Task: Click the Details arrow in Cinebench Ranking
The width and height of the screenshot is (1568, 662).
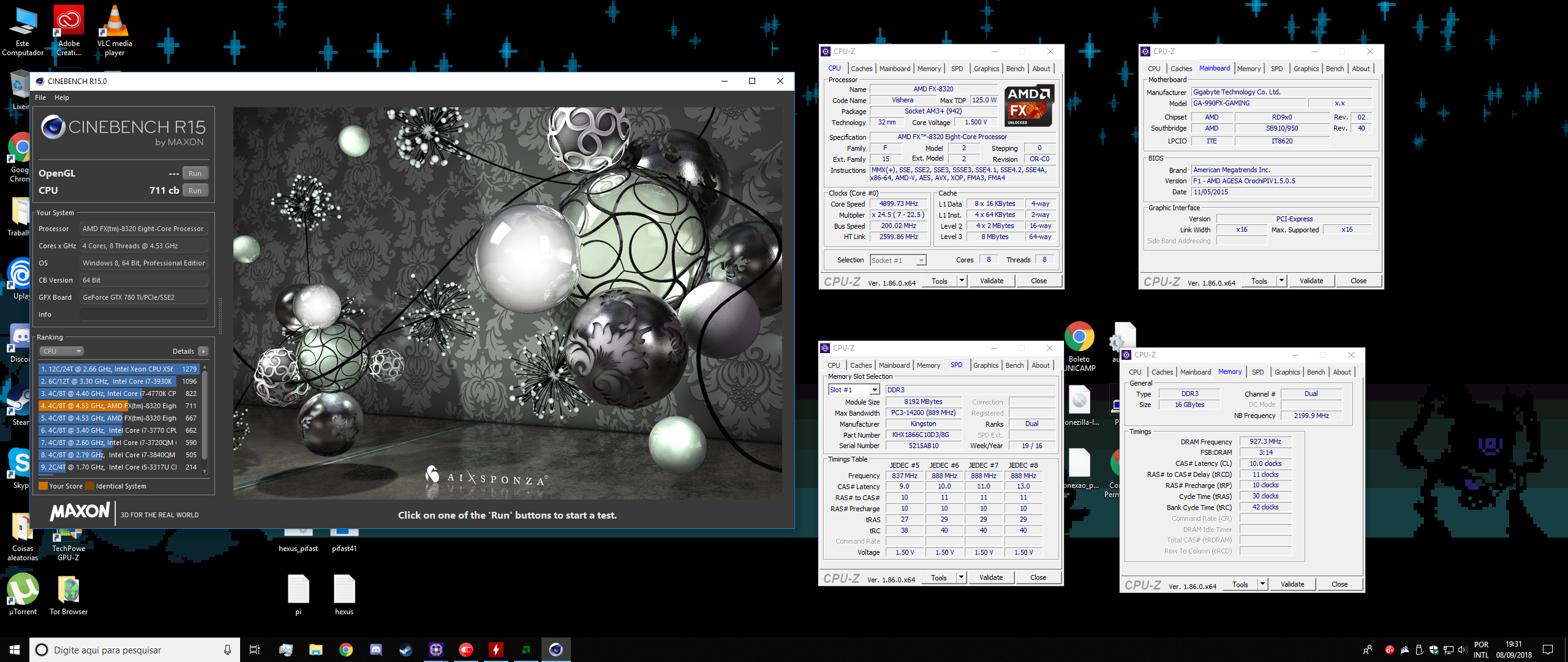Action: tap(203, 351)
